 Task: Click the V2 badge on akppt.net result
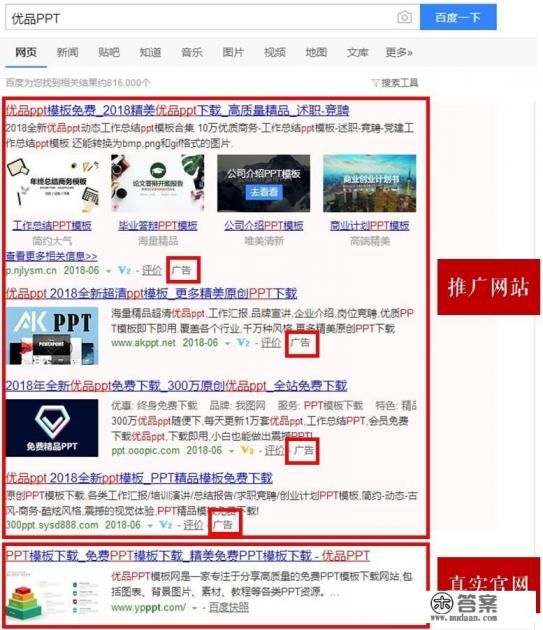244,343
